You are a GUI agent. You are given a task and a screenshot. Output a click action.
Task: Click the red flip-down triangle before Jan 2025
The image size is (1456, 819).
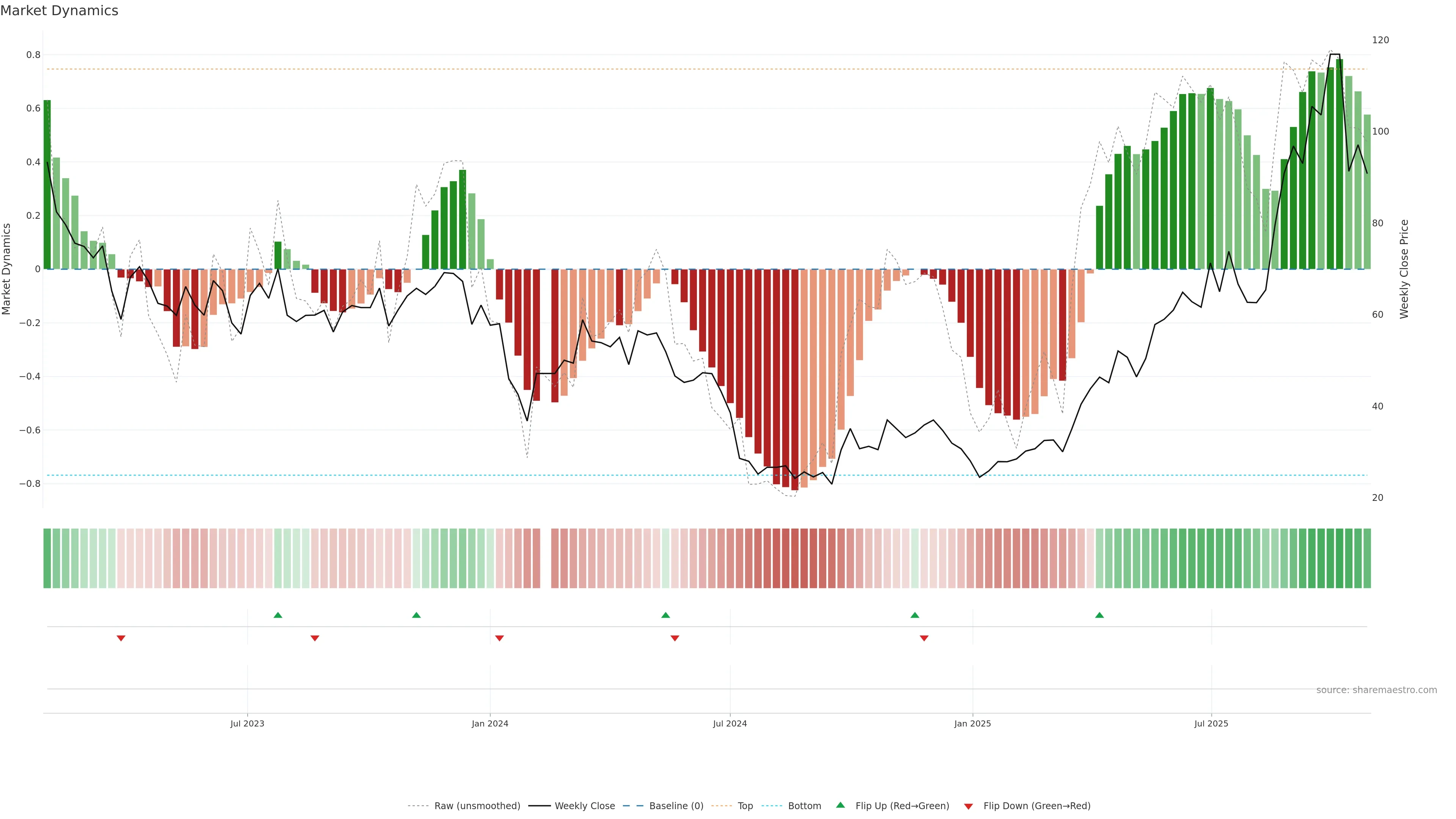924,638
